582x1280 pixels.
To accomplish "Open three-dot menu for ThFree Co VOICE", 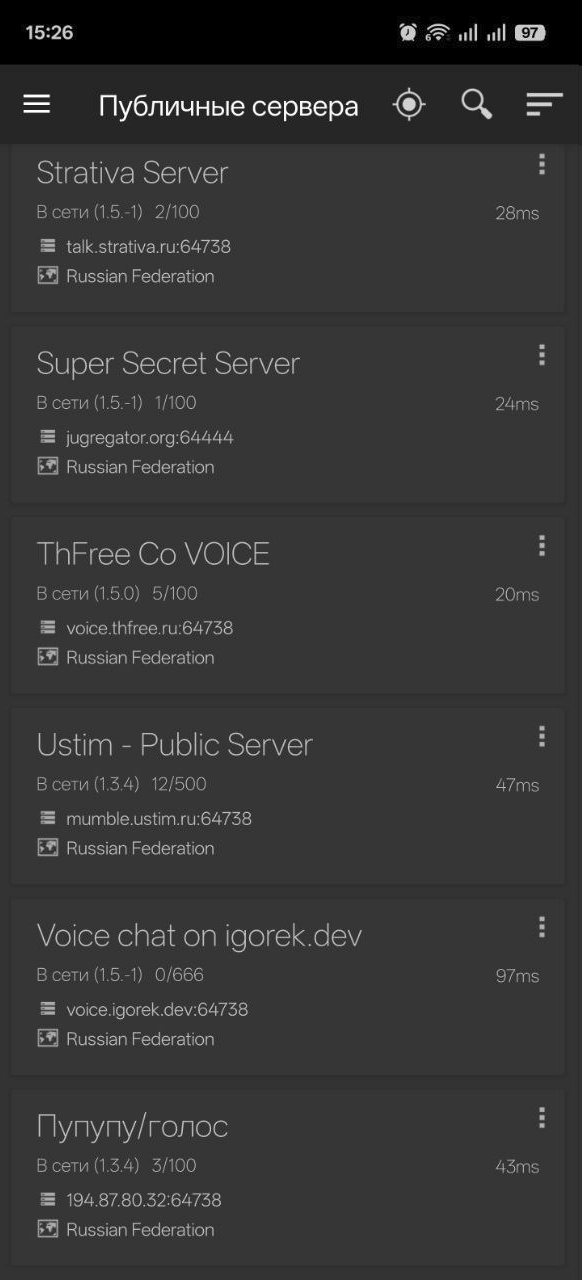I will coord(541,545).
